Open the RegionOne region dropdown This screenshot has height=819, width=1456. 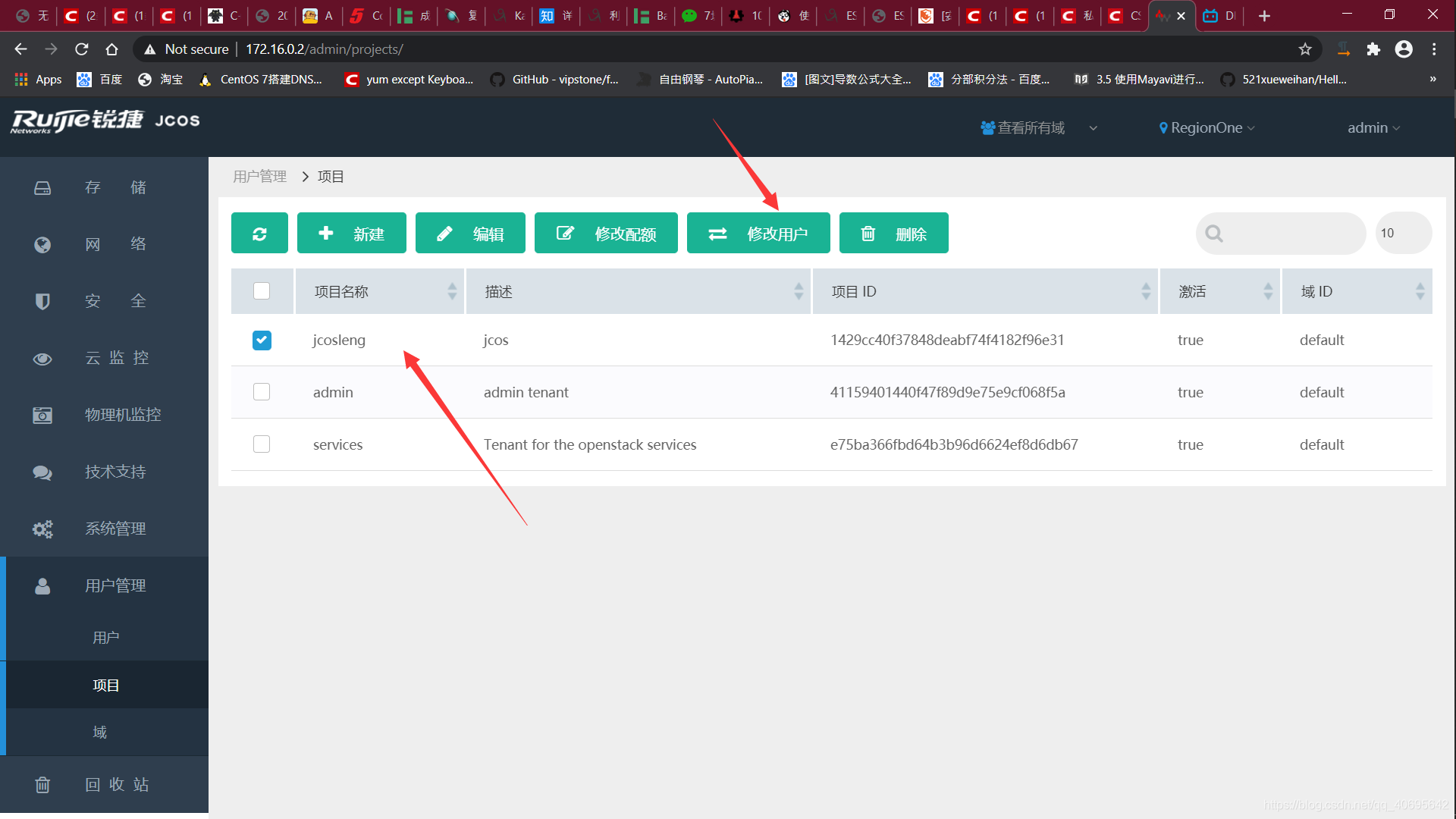[x=1207, y=128]
